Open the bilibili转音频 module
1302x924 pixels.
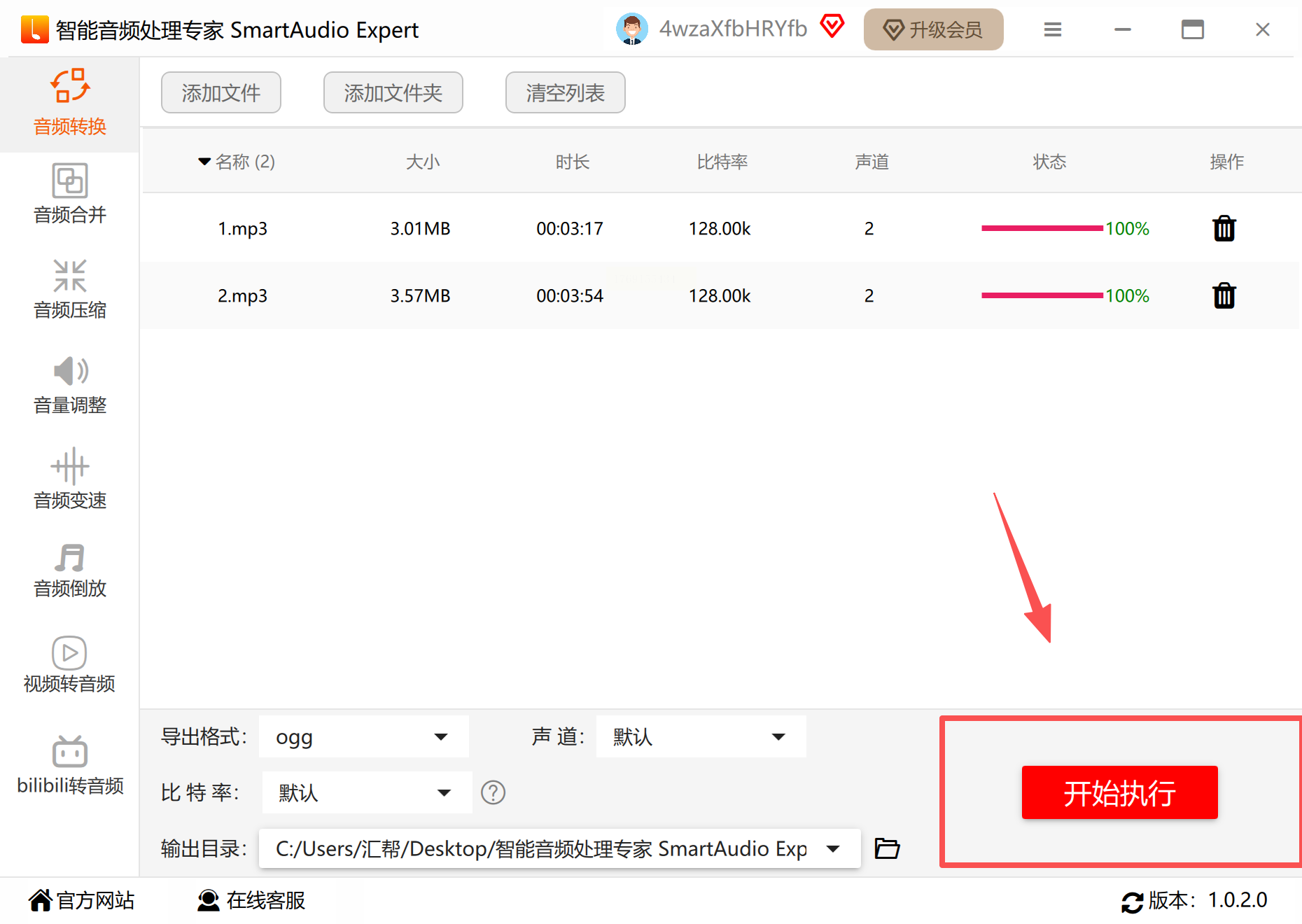pyautogui.click(x=70, y=764)
